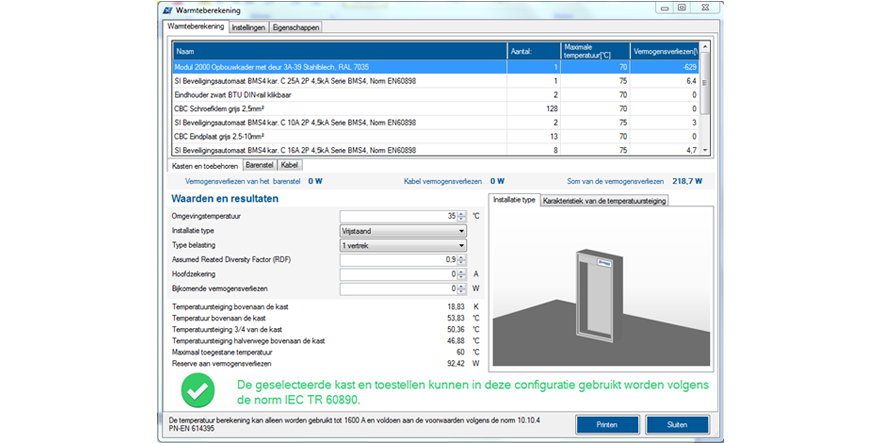Click Temperatuur bovenaan de kast 53,83 value
The image size is (880, 443).
(456, 318)
